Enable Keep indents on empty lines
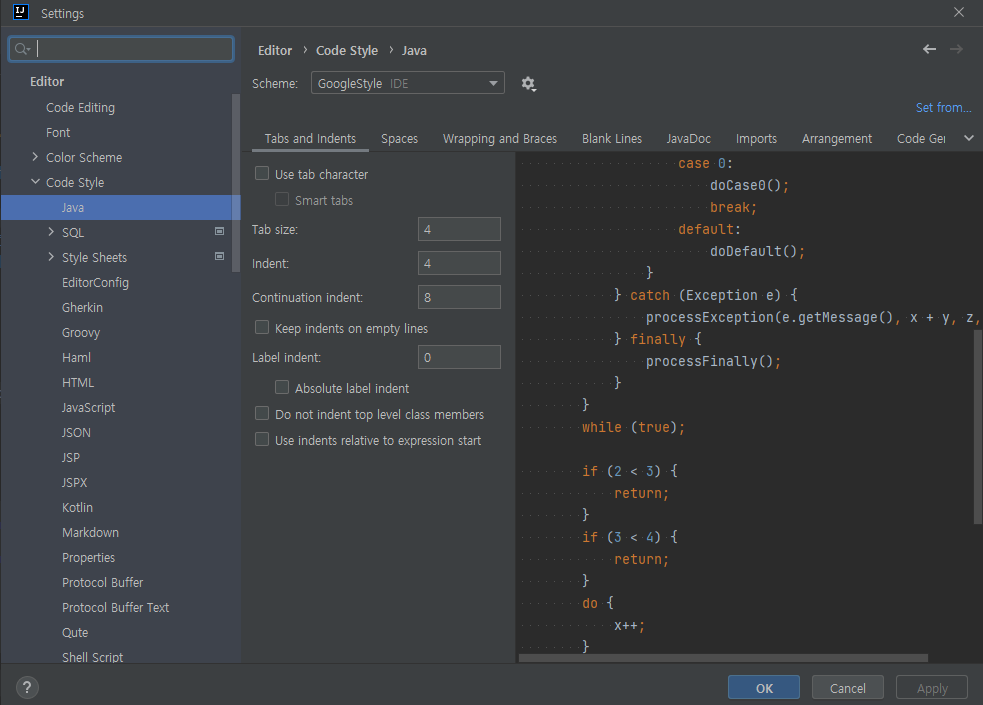 (262, 327)
